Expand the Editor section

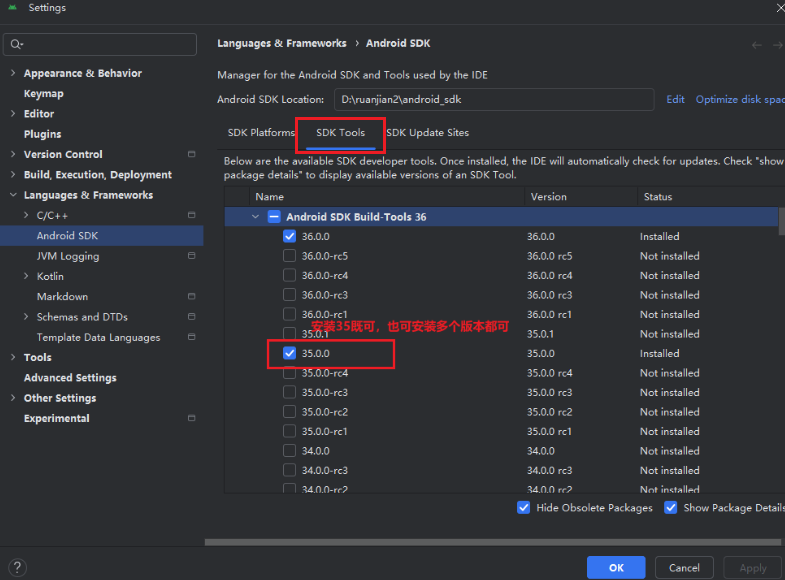(x=13, y=114)
